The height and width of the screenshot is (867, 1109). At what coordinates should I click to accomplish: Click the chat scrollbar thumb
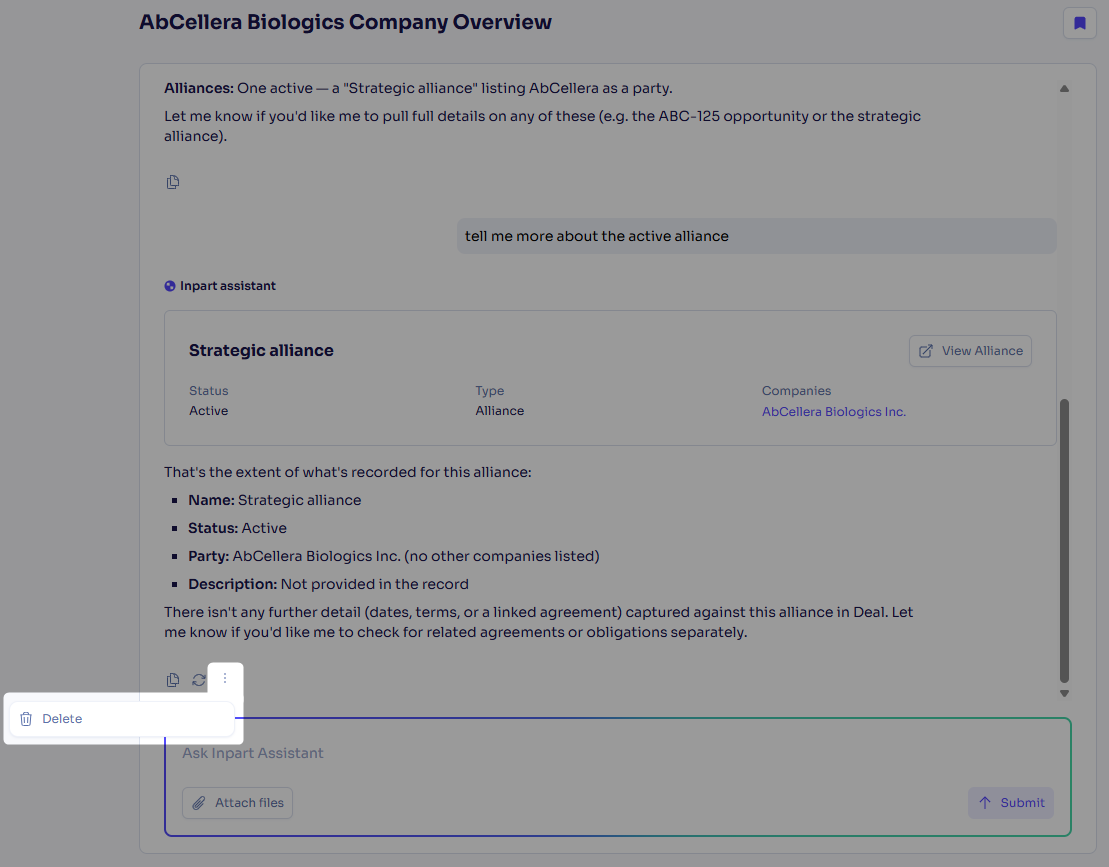[1064, 541]
